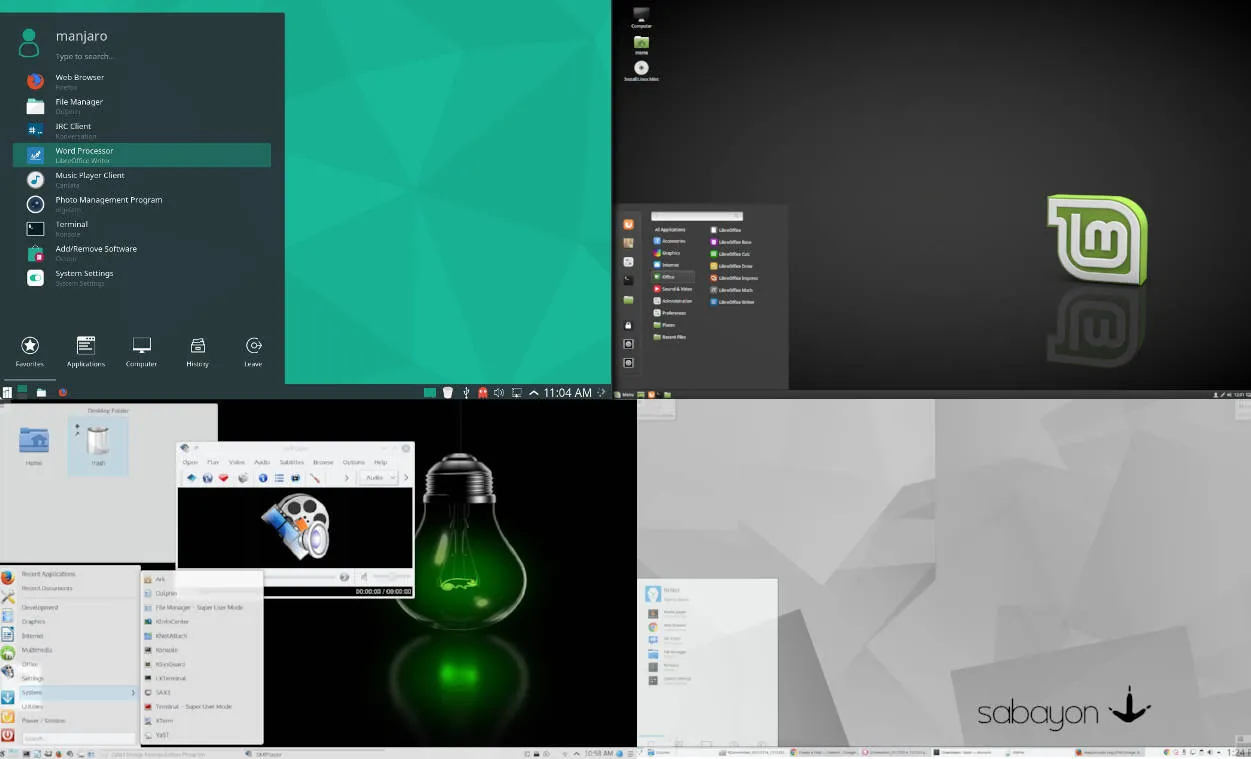Expand System submenu arrow in openSUSE menu
Viewport: 1251px width, 759px height.
pos(133,692)
